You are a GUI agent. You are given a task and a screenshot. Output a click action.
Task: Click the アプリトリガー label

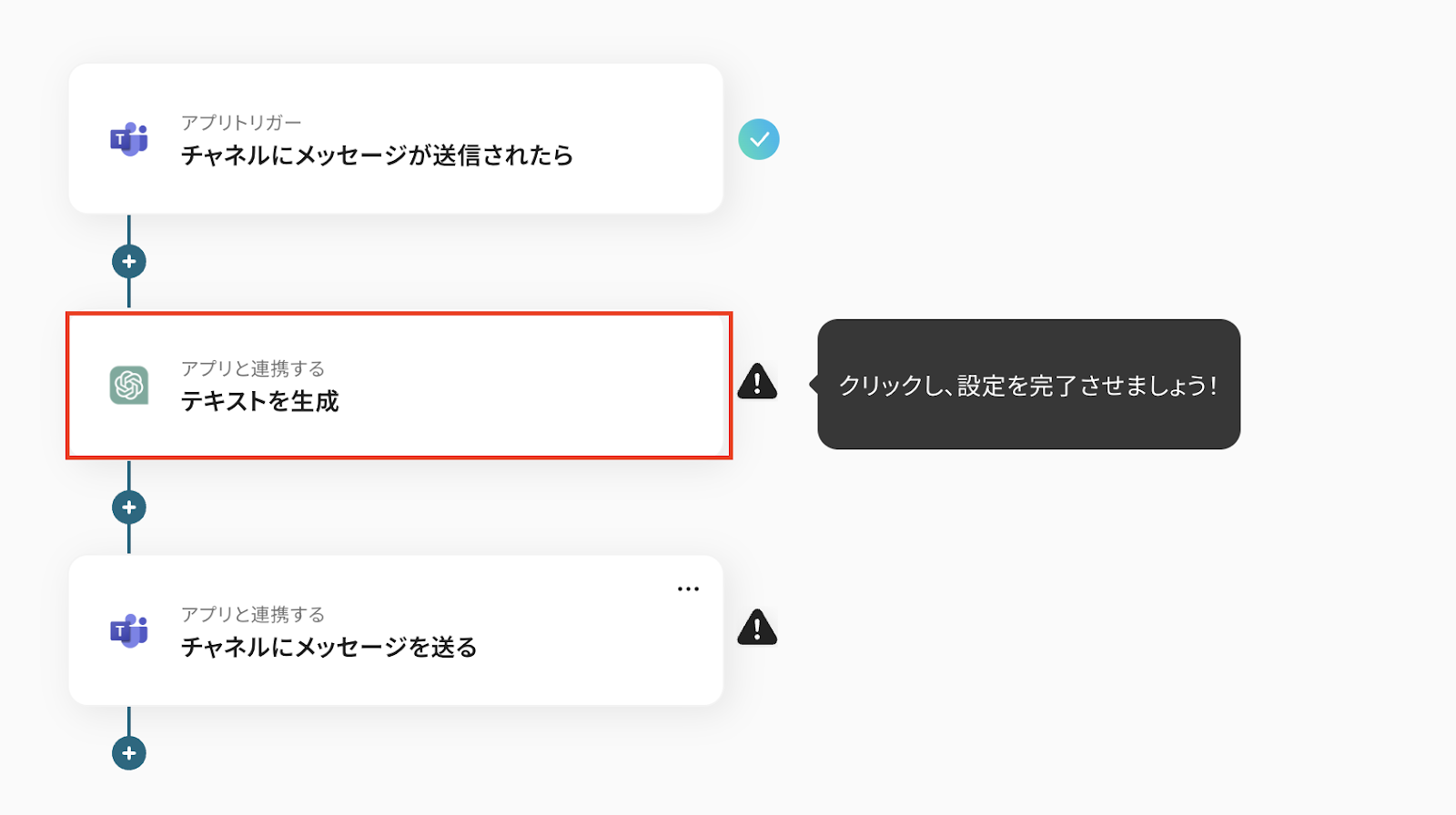click(x=241, y=123)
